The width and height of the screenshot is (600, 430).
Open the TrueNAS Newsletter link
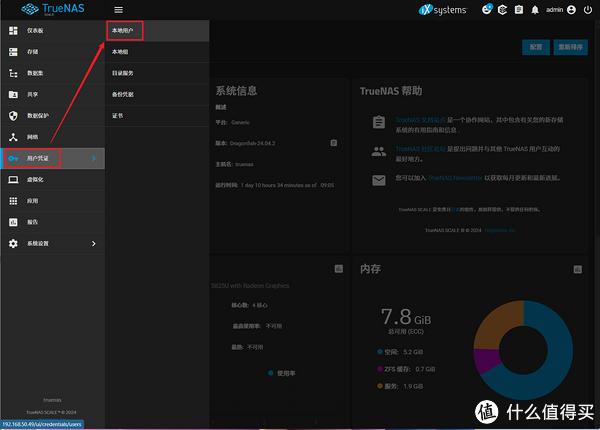(x=455, y=178)
